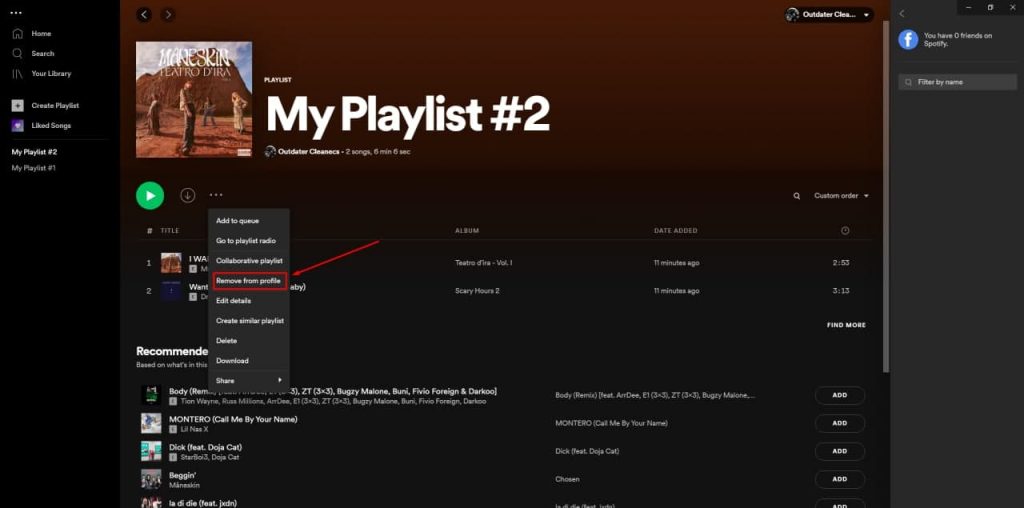Screen dimensions: 1024x508
Task: Open the three-dot app menu at top left
Action: click(16, 13)
